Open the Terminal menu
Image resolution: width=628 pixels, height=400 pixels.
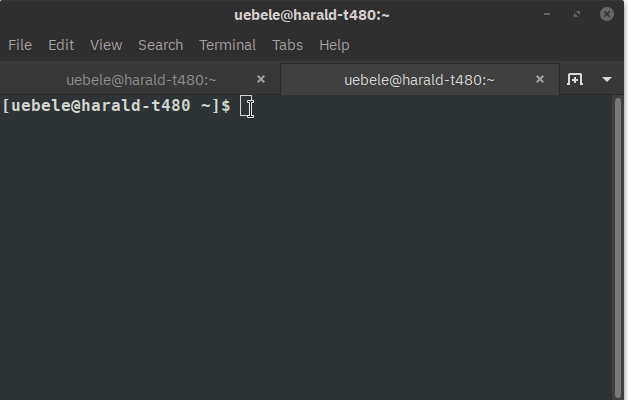(227, 45)
